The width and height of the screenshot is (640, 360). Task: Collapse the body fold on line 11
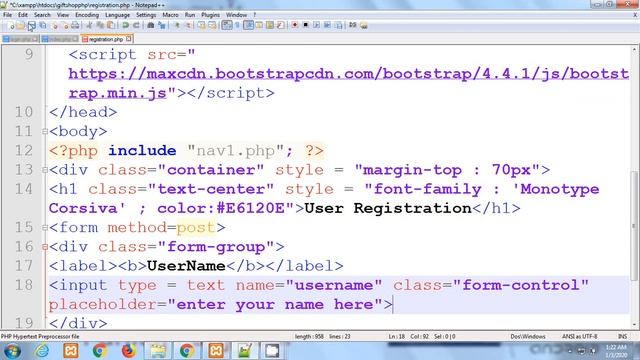[45, 131]
